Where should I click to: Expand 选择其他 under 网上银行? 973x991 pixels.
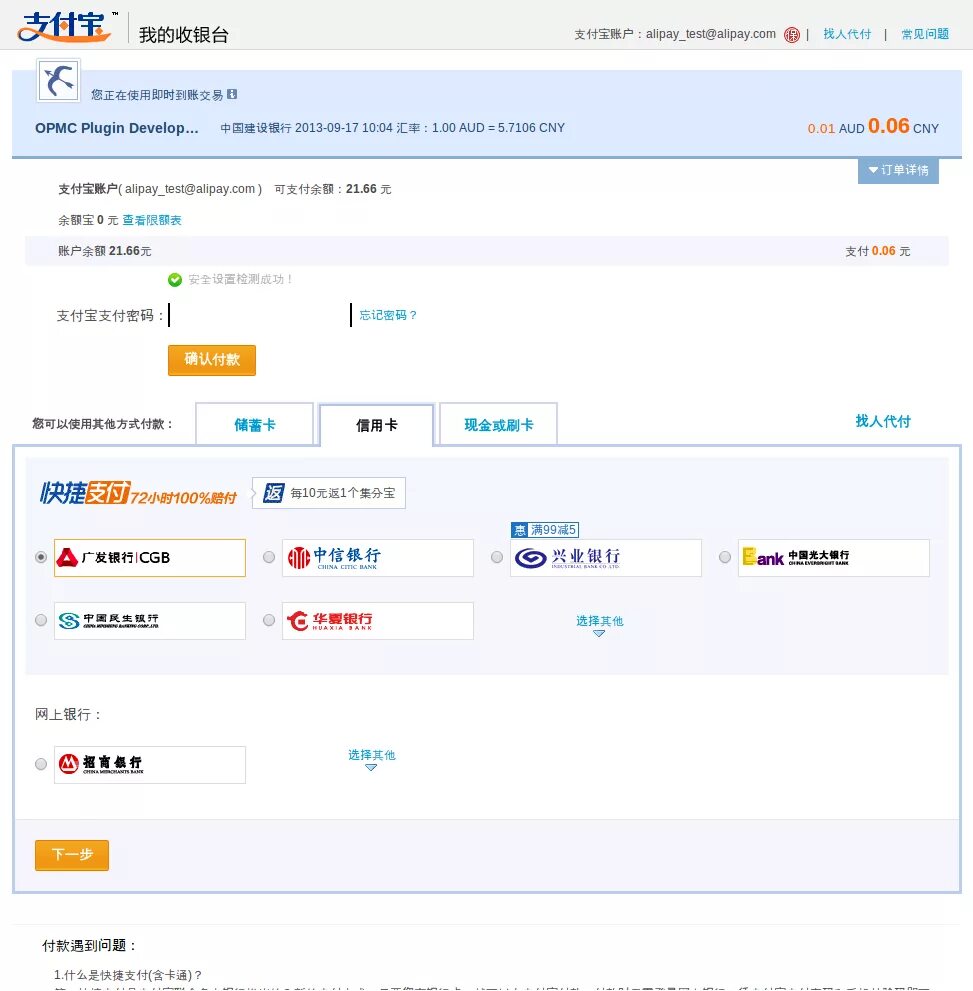(372, 758)
